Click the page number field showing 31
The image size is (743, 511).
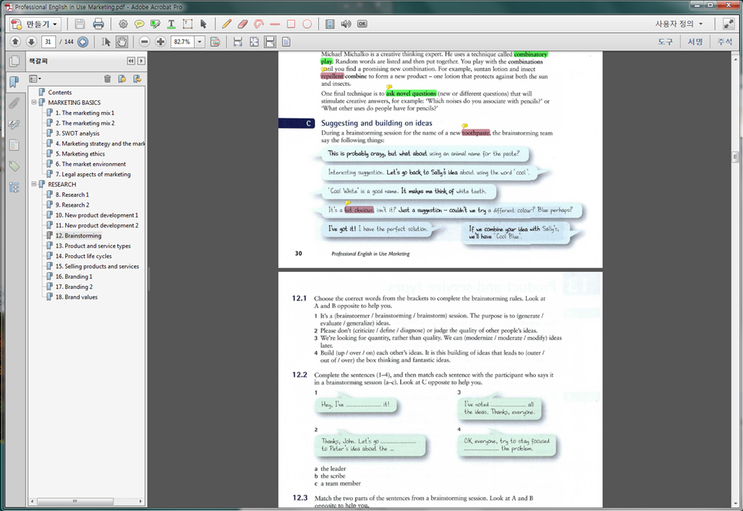[x=48, y=42]
